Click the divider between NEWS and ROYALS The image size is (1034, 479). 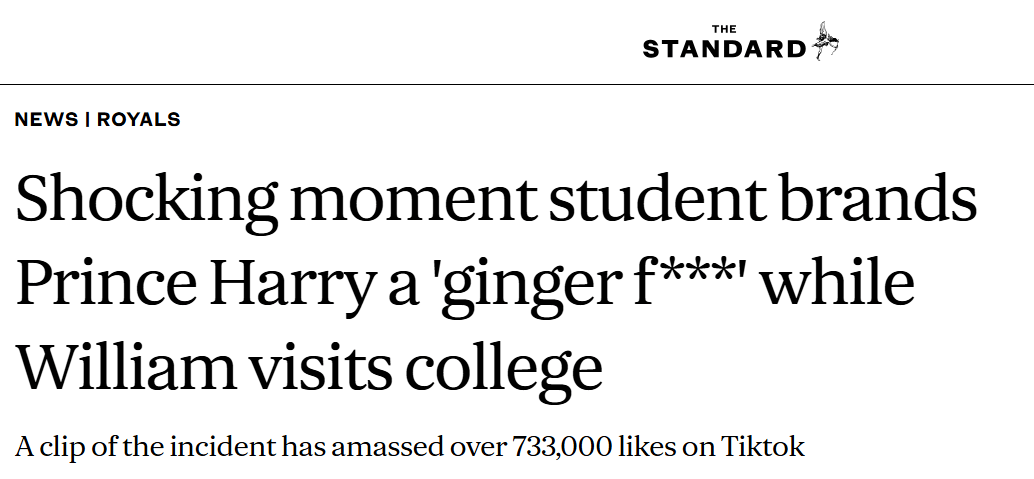[x=87, y=119]
